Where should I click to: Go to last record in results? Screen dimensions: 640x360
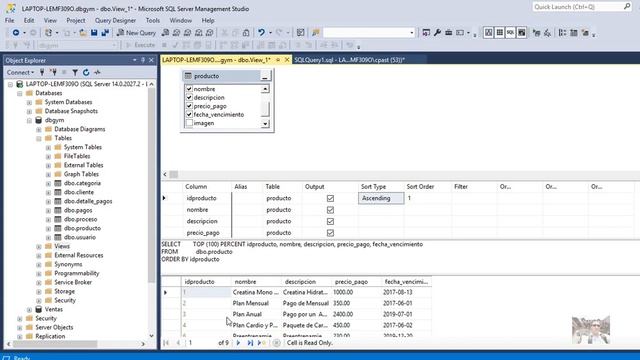tap(250, 343)
